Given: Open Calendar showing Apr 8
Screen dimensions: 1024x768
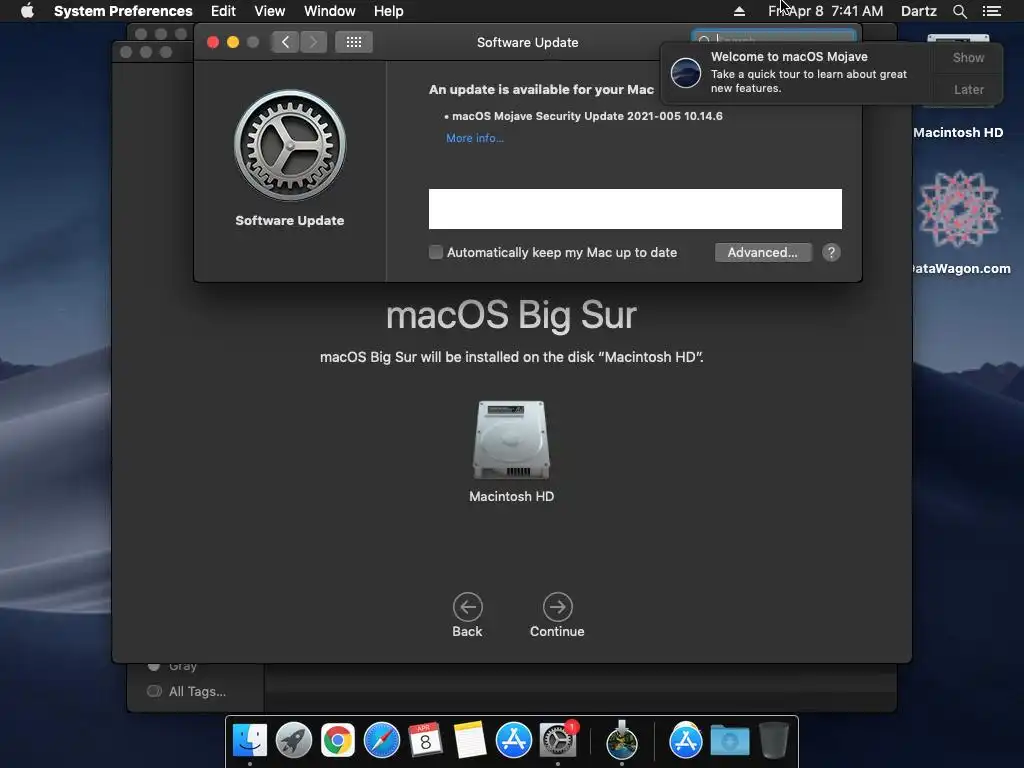Looking at the screenshot, I should pos(425,741).
